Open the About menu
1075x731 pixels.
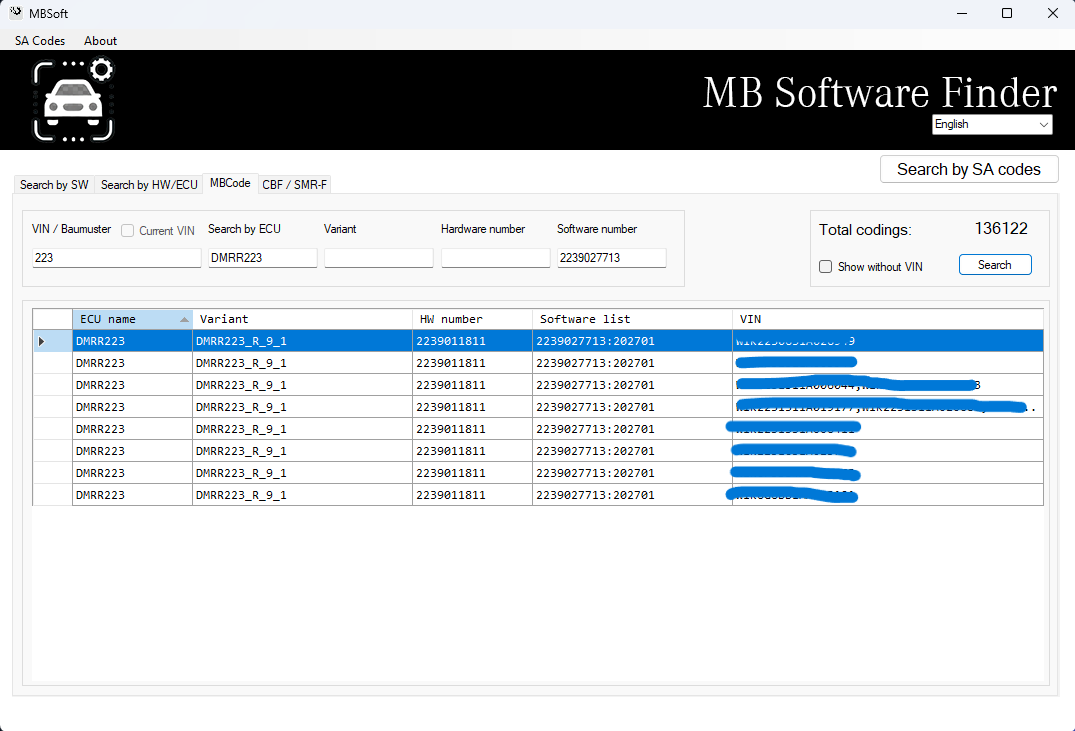pyautogui.click(x=100, y=41)
